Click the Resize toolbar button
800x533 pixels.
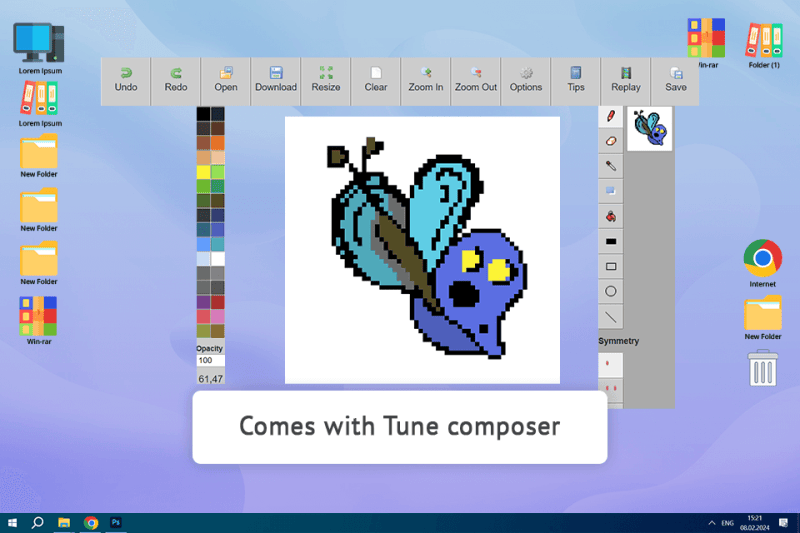[x=326, y=81]
